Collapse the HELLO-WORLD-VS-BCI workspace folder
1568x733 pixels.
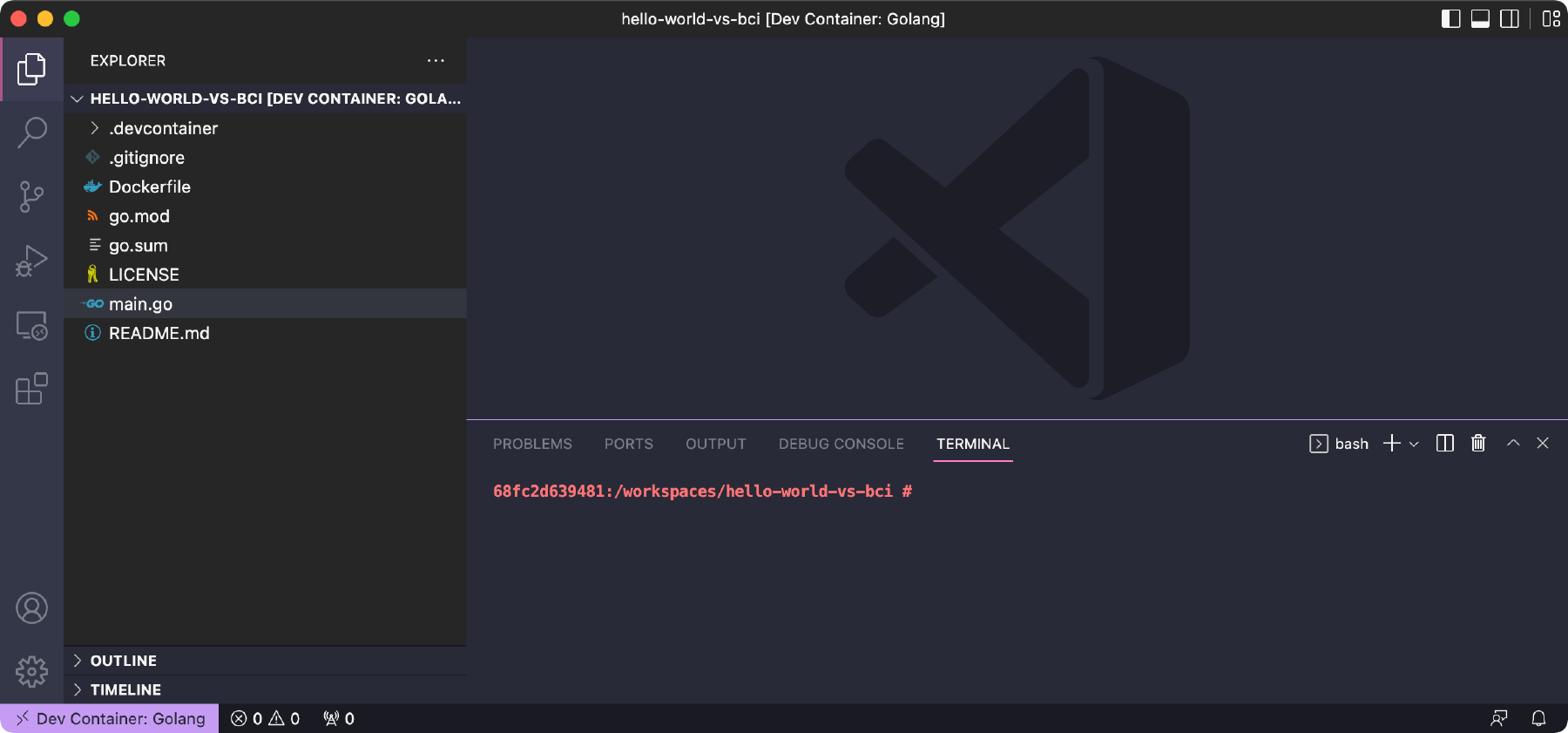click(266, 98)
